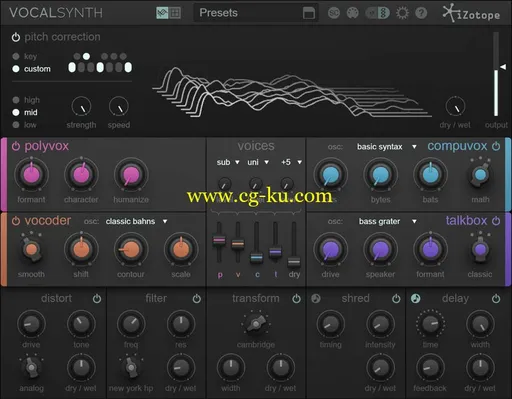Image resolution: width=512 pixels, height=399 pixels.
Task: Click the vocoder v level fader
Action: [x=238, y=243]
